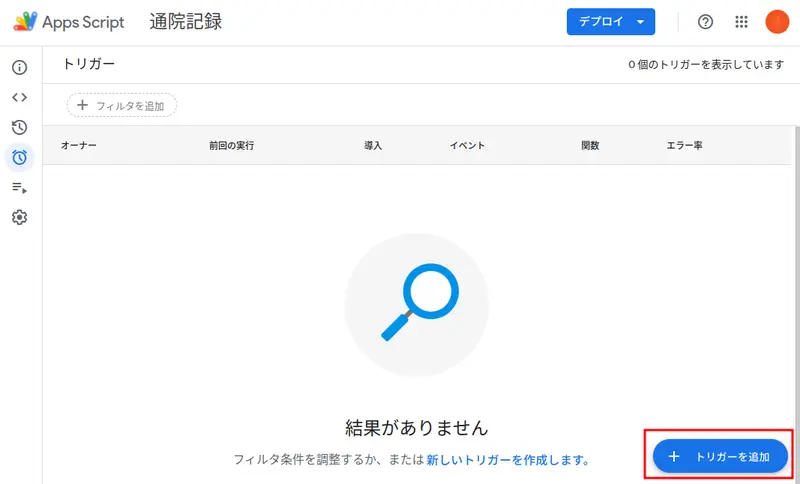800x484 pixels.
Task: Click the 新しいトリガーを作成します link
Action: click(x=507, y=460)
